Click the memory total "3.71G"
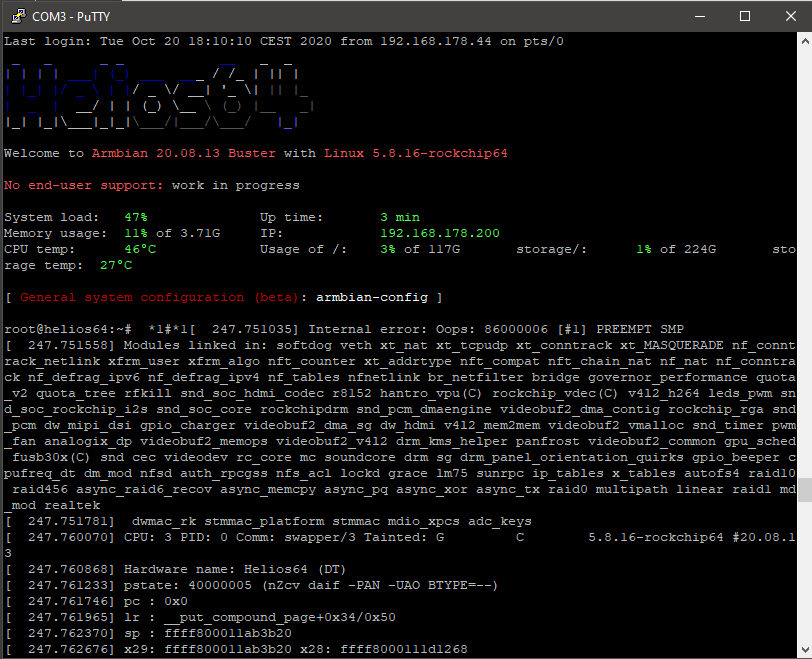 pos(200,233)
